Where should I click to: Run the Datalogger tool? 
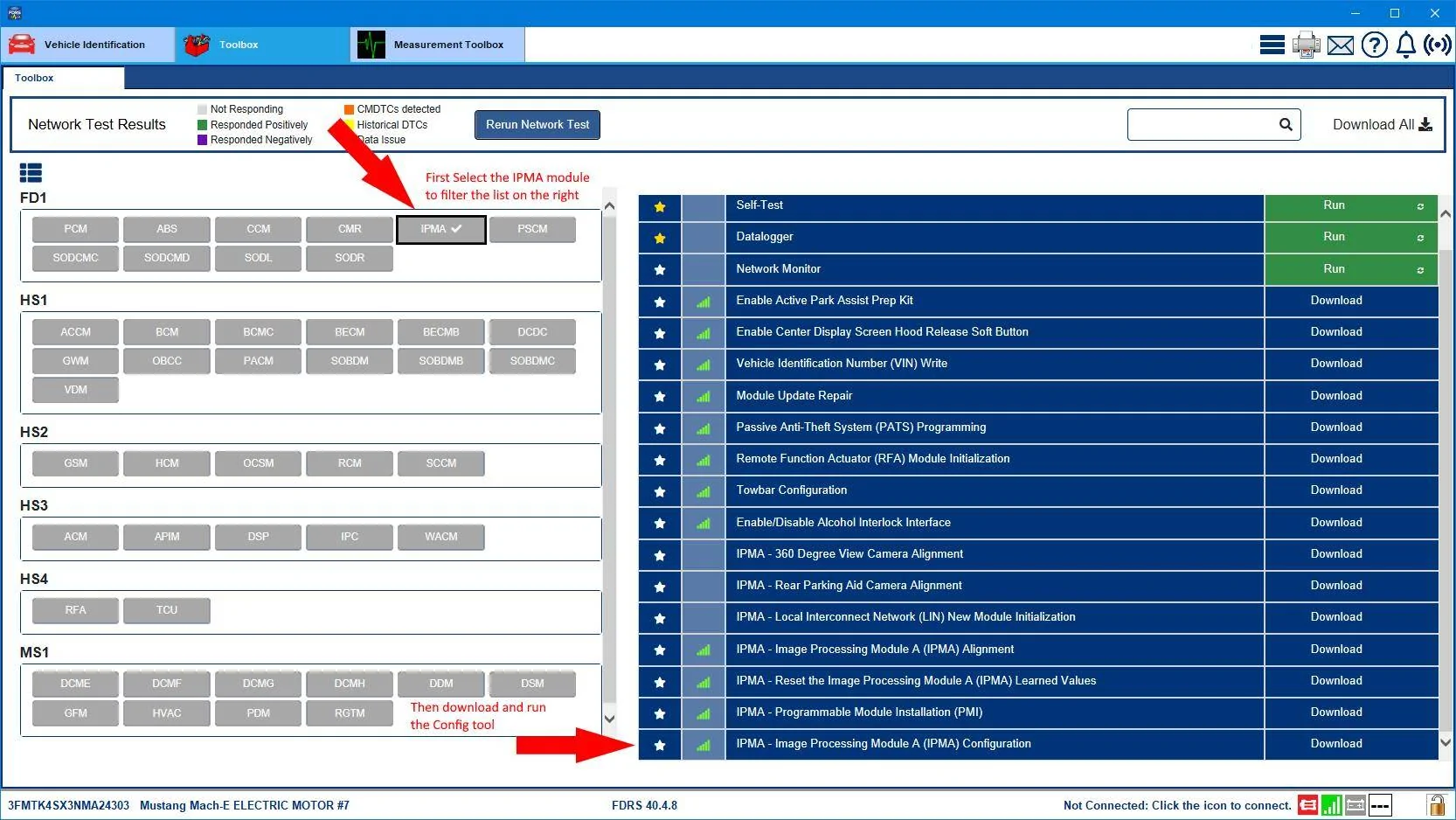coord(1351,237)
